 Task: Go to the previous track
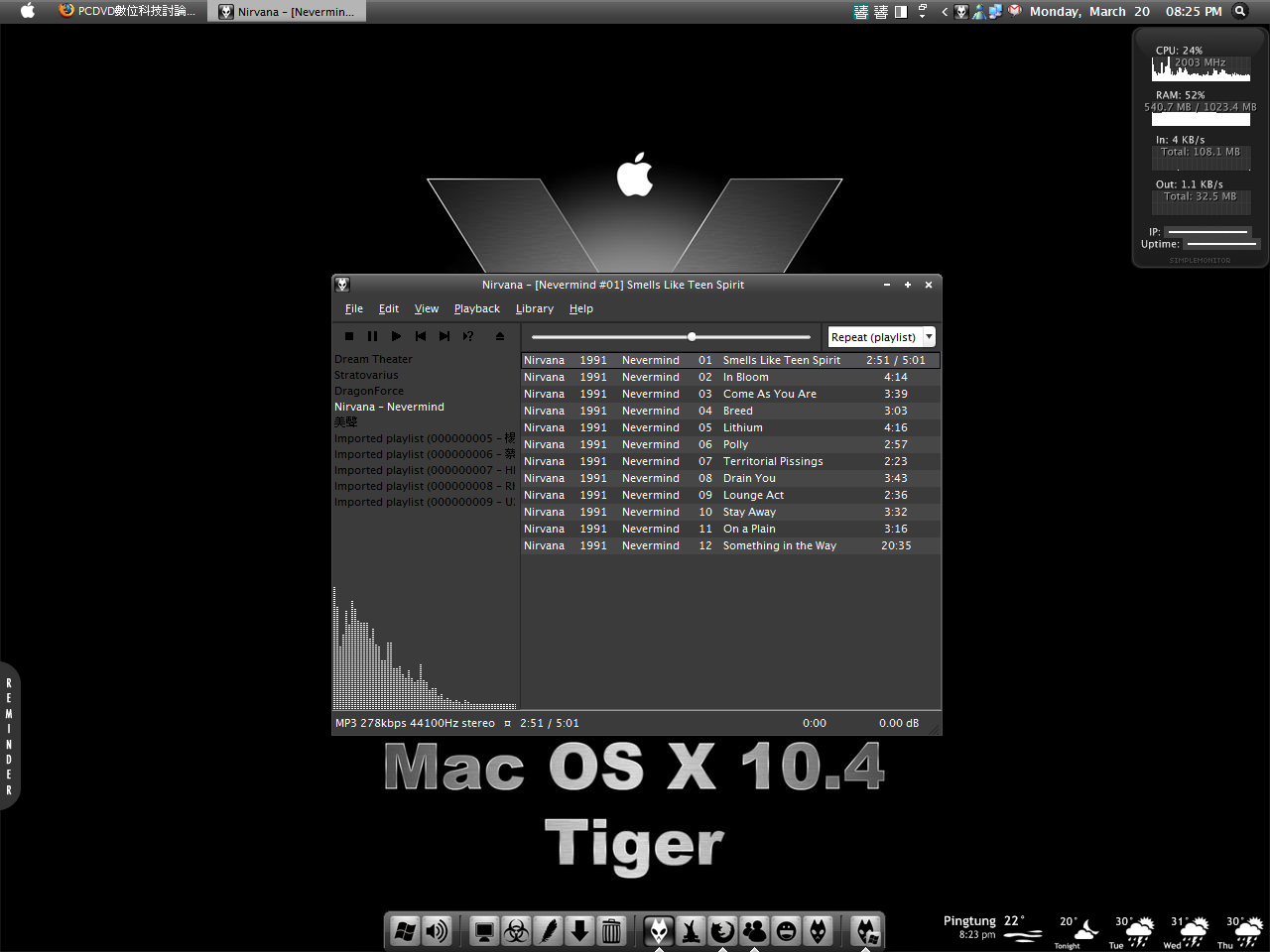pos(421,336)
